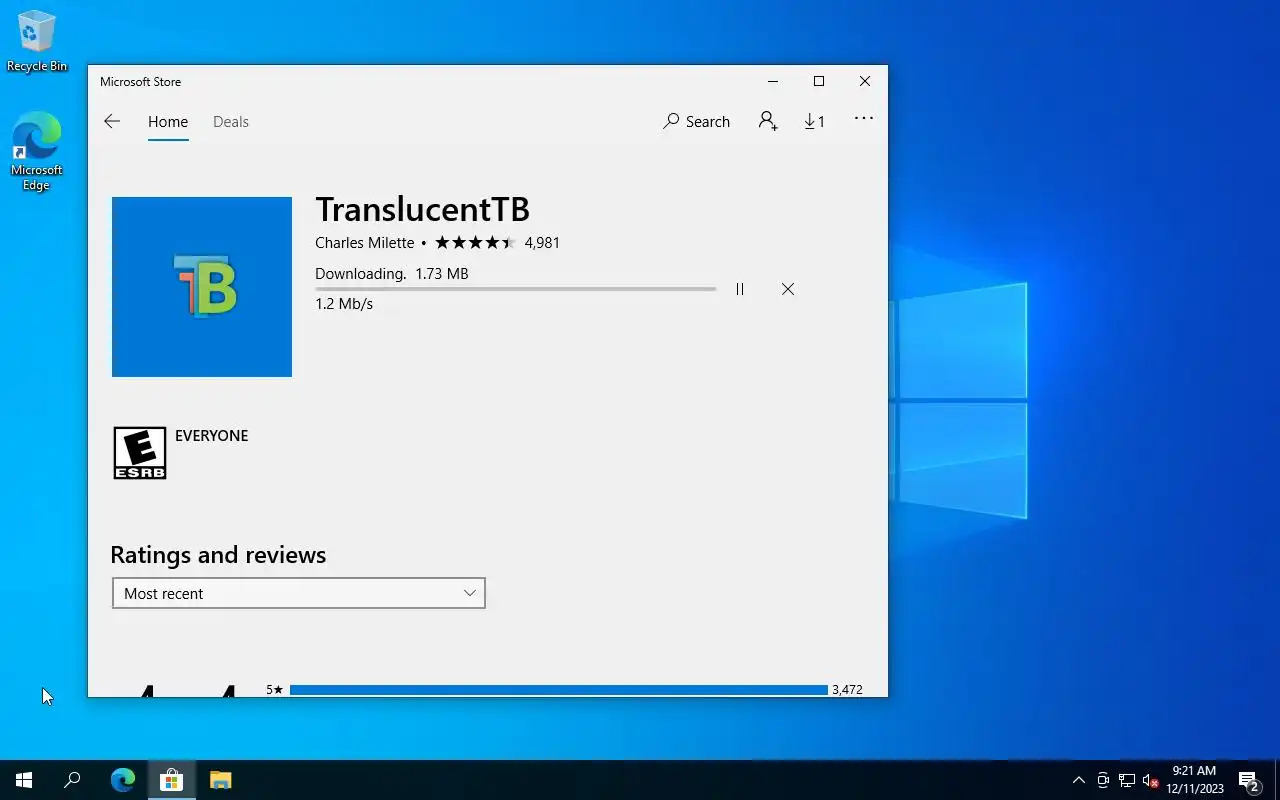Viewport: 1280px width, 800px height.
Task: Click the Downloading 1.73 MB status
Action: [x=392, y=274]
